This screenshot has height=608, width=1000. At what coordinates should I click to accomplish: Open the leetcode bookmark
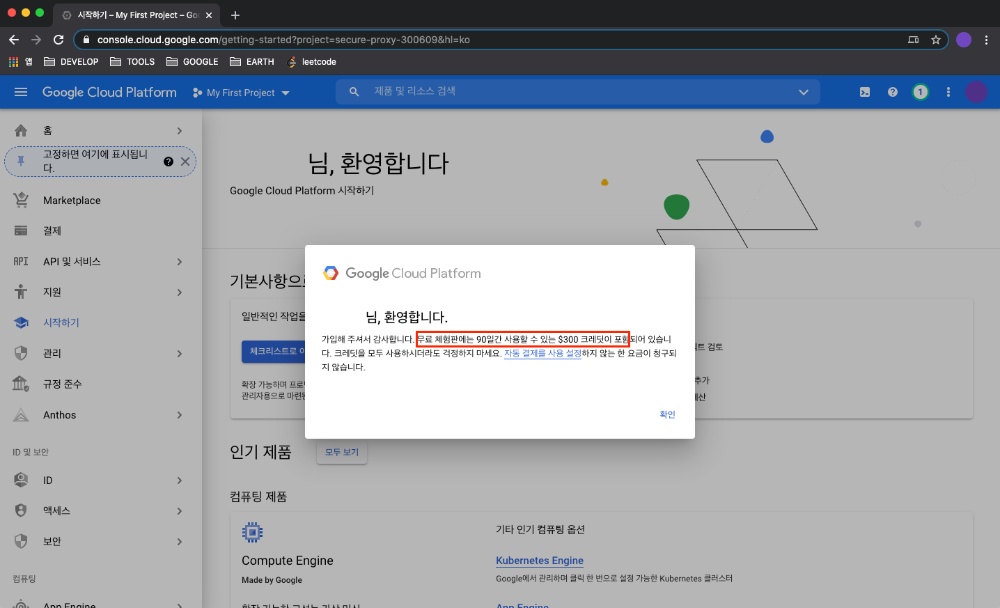pyautogui.click(x=312, y=62)
